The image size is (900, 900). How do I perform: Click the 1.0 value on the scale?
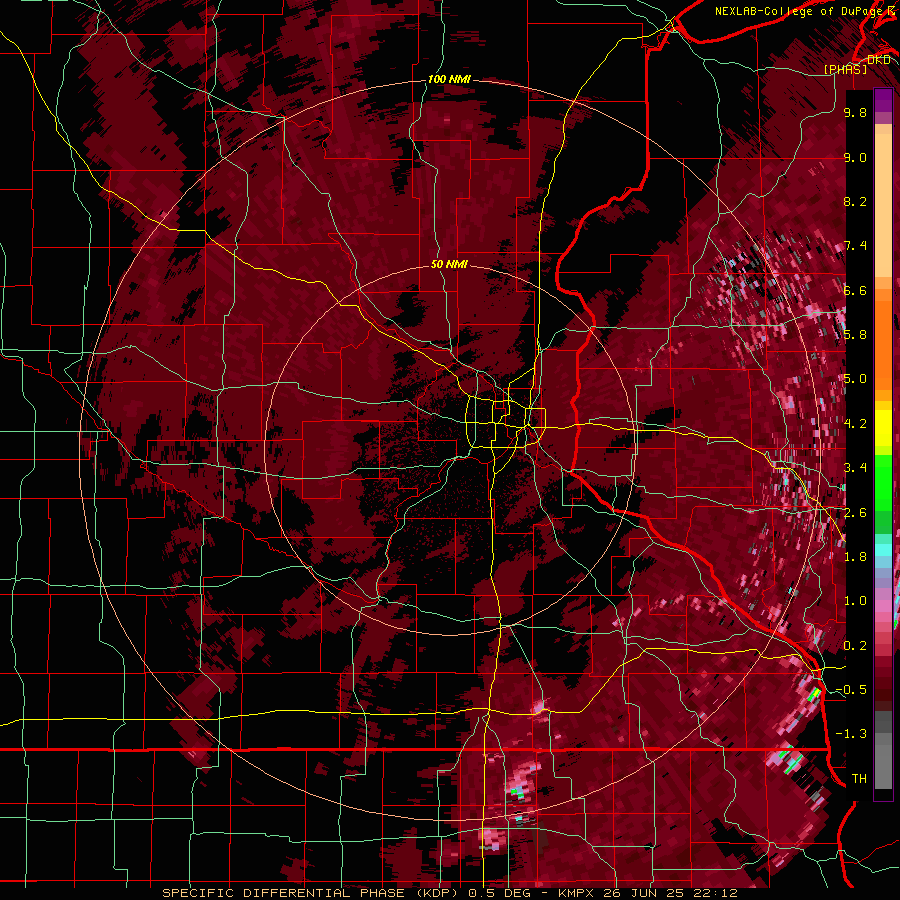pyautogui.click(x=855, y=601)
